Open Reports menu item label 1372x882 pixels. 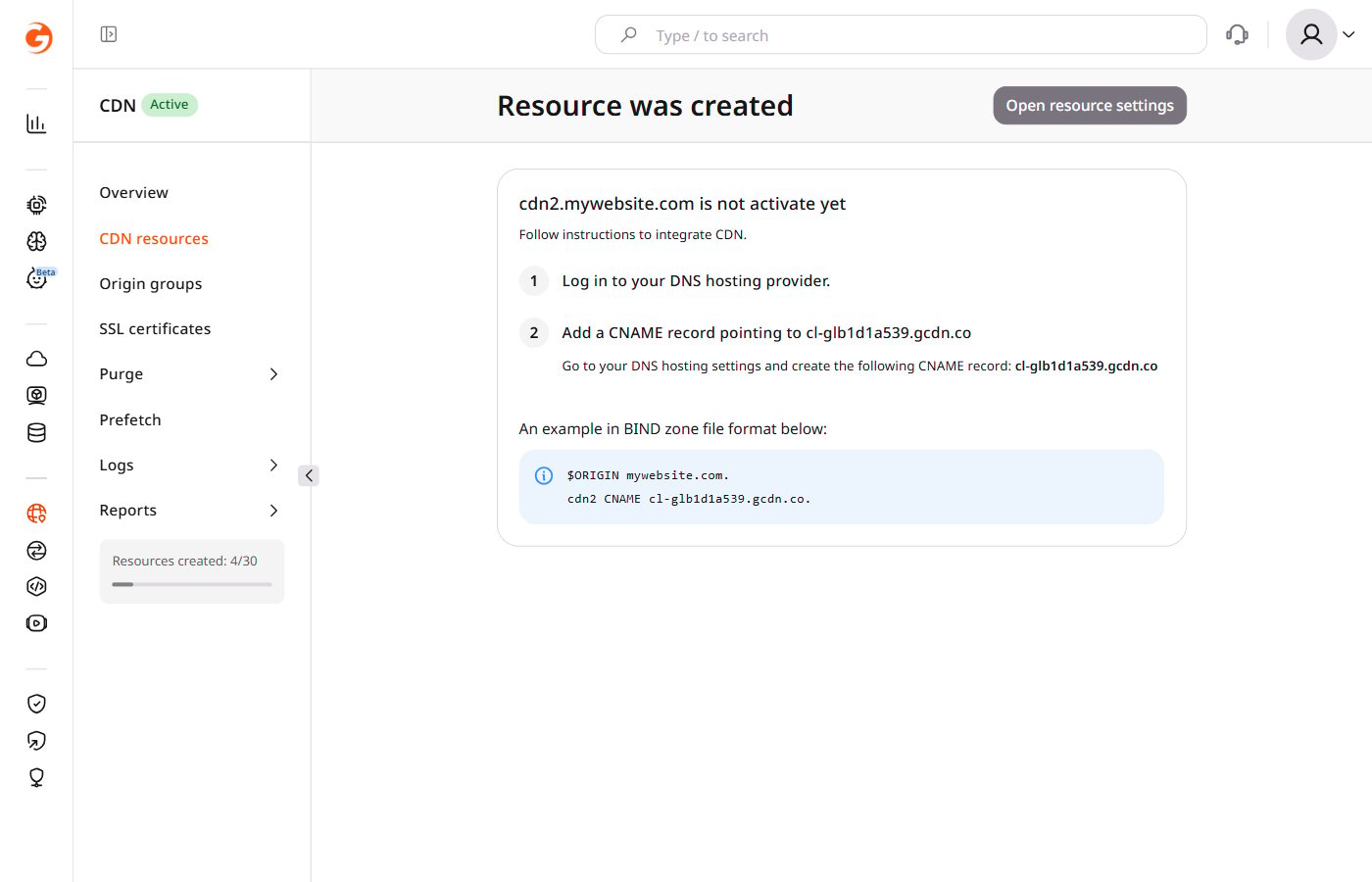128,511
